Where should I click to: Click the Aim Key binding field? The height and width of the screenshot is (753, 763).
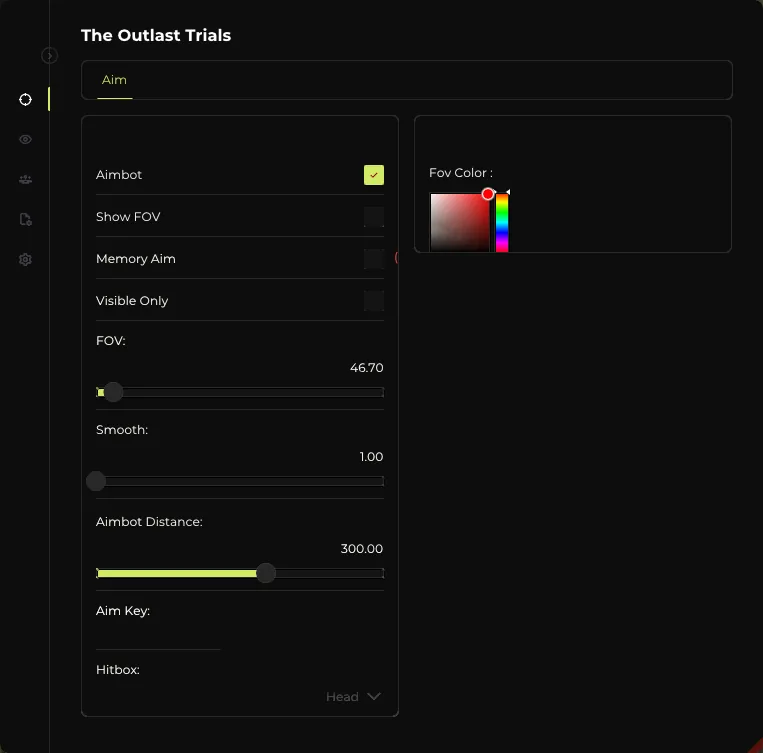click(158, 637)
